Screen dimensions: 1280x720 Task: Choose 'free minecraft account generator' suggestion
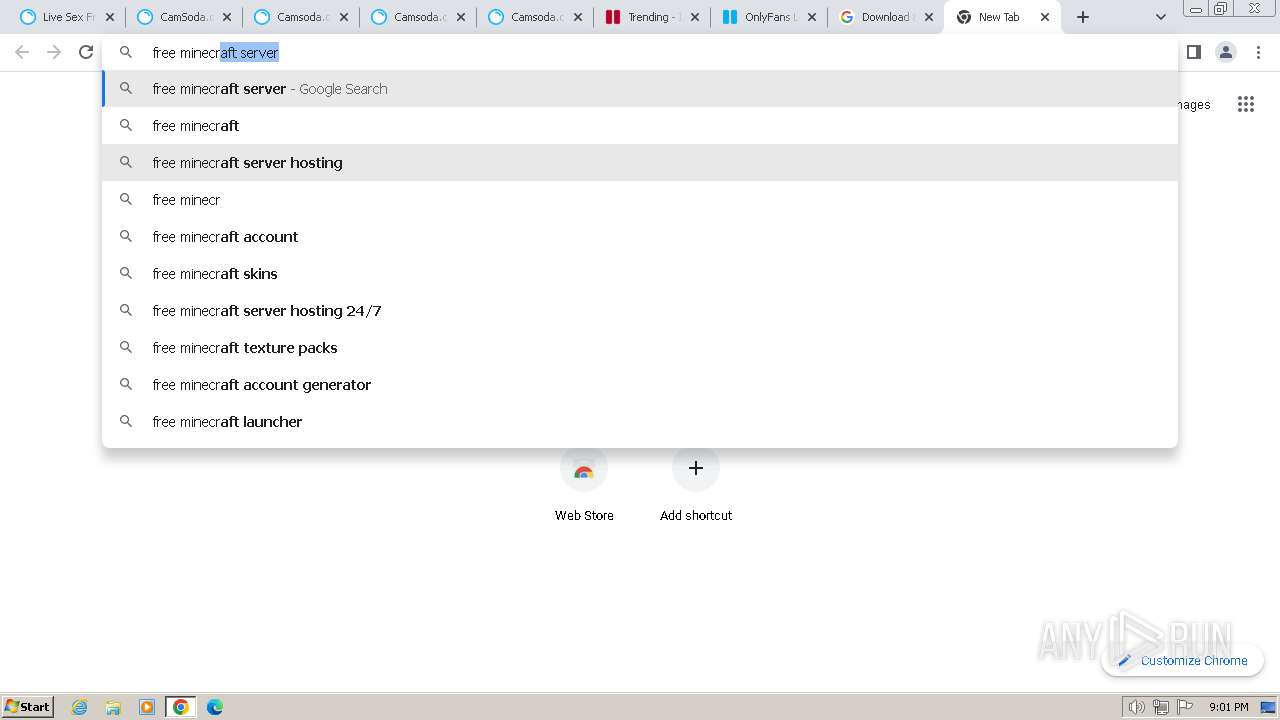(x=640, y=385)
